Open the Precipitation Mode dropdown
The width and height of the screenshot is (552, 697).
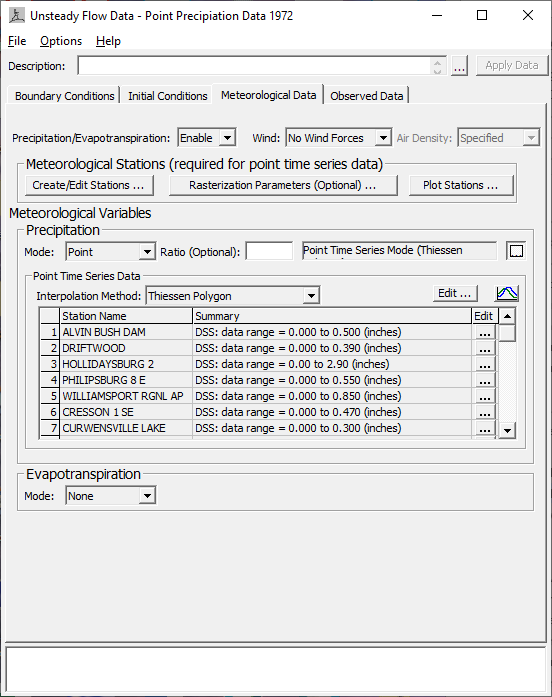click(147, 252)
